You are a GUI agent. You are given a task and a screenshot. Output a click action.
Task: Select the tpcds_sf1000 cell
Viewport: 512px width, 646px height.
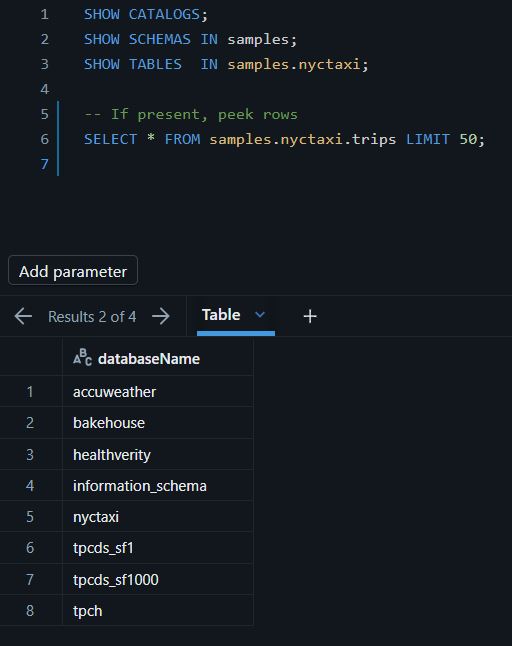(158, 579)
